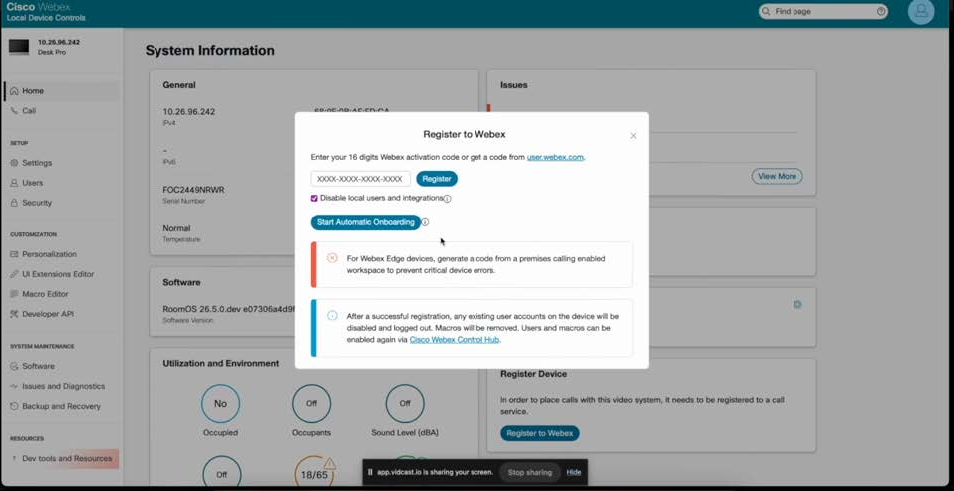Click the sharing bar pause icon
This screenshot has width=954, height=491.
click(370, 472)
